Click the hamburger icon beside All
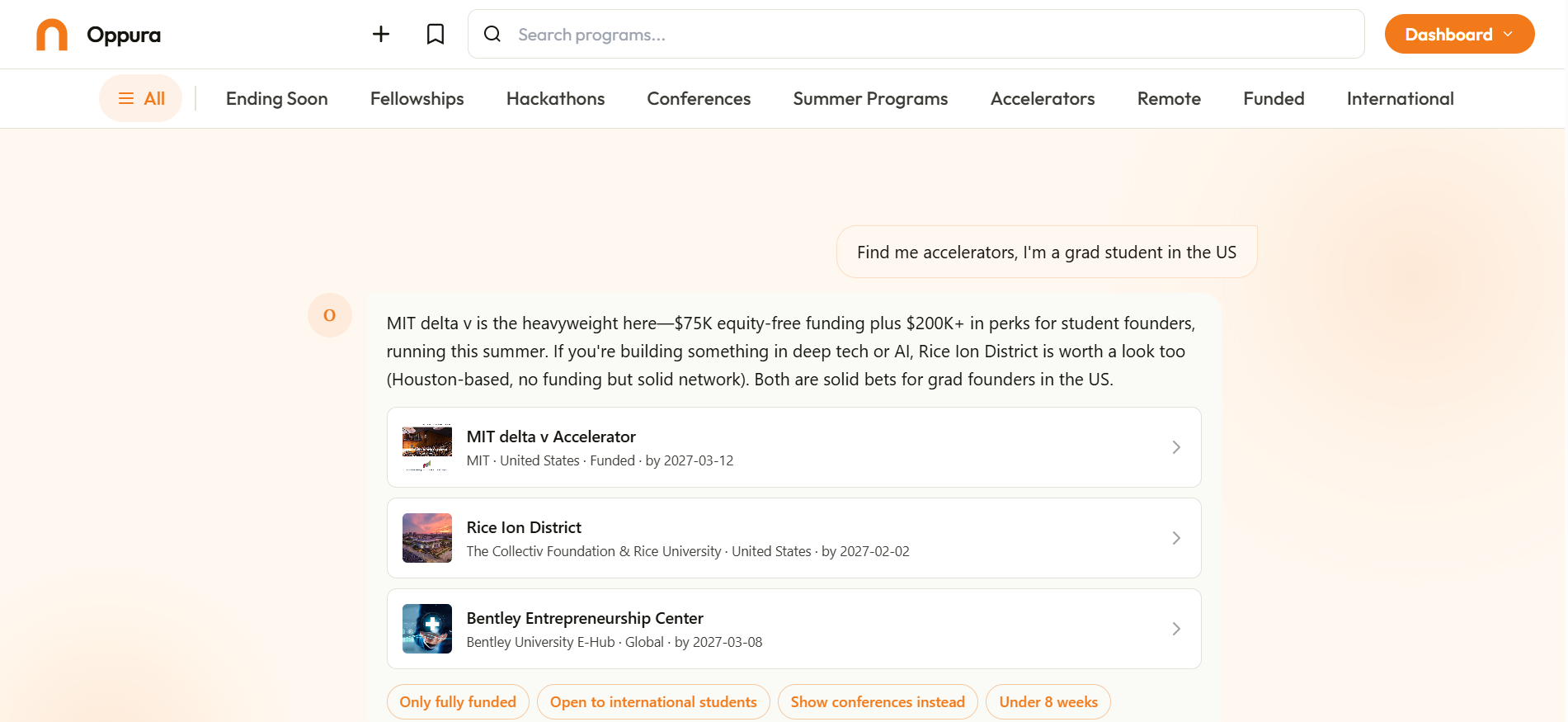This screenshot has width=1568, height=722. click(x=126, y=99)
